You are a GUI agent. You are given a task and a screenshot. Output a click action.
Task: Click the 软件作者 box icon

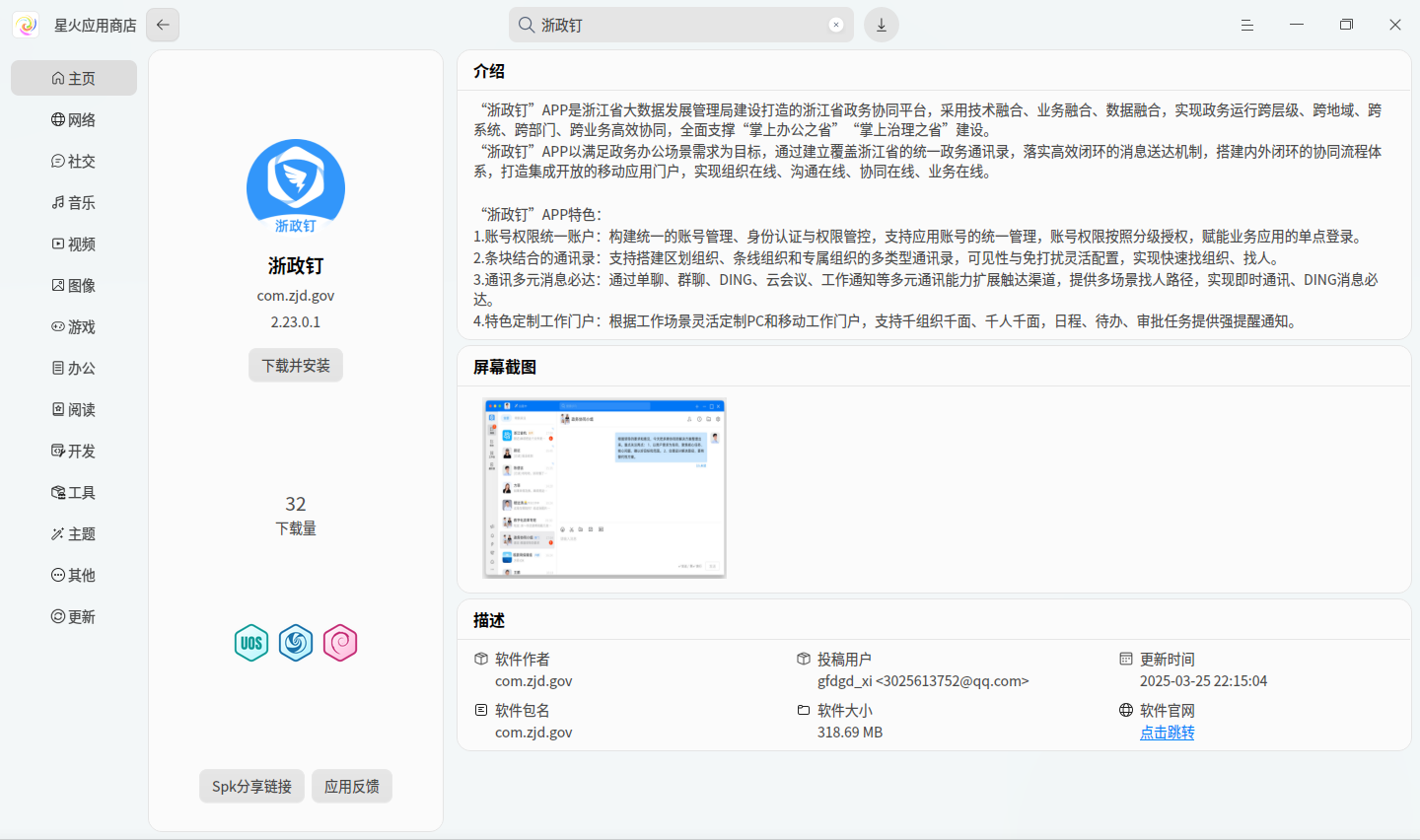point(481,659)
